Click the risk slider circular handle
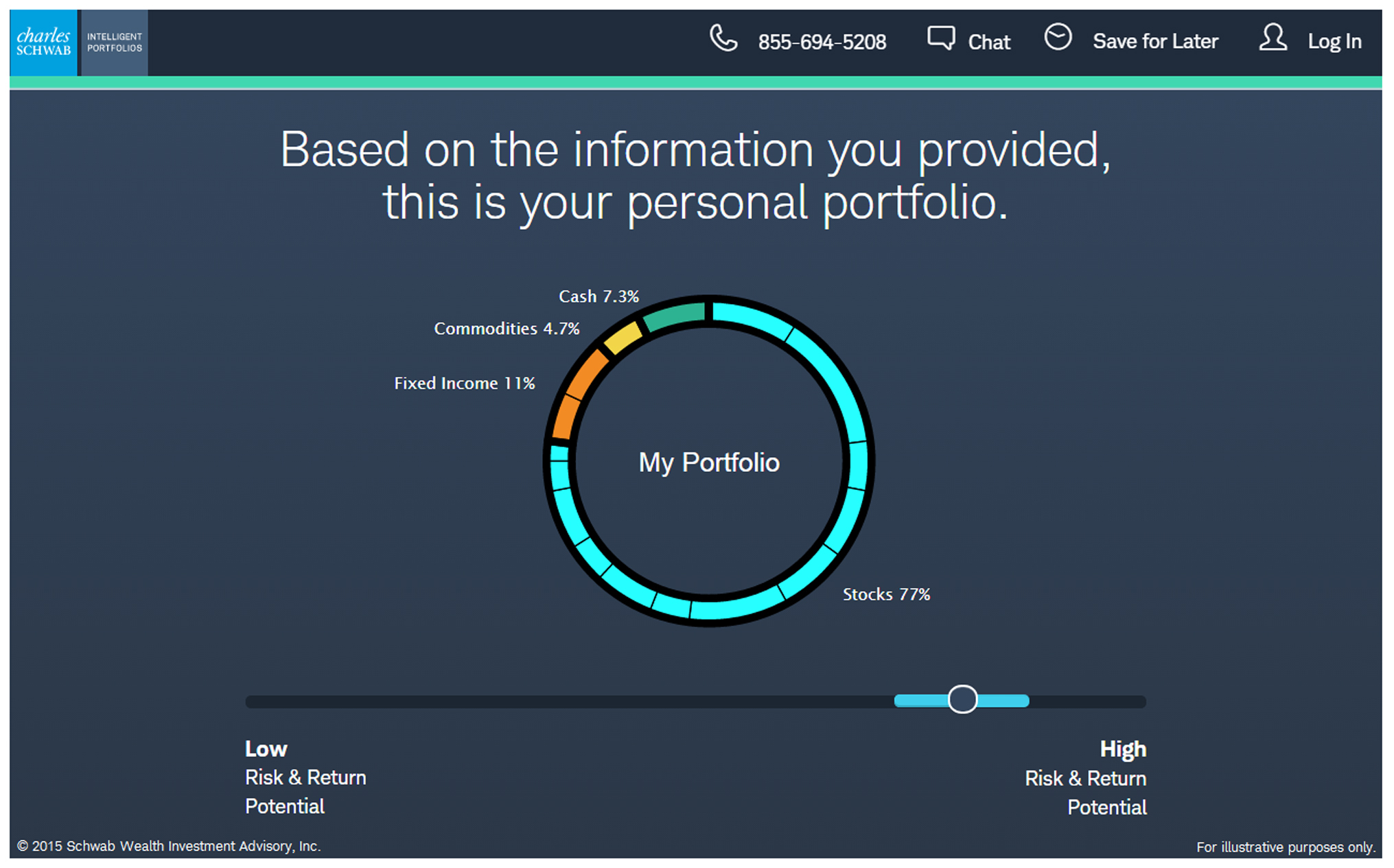The height and width of the screenshot is (868, 1394). click(x=962, y=700)
